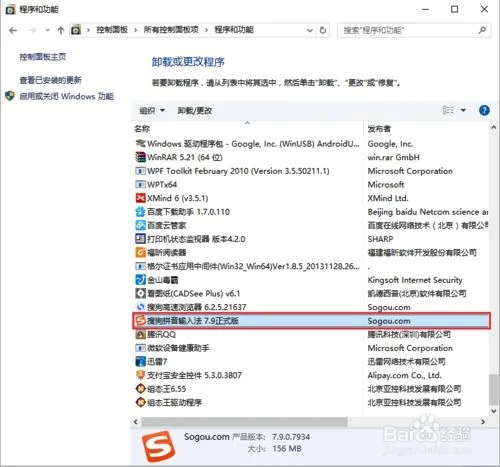Expand the chevron before 控制面板 breadcrumb
500x467 pixels.
click(x=88, y=30)
